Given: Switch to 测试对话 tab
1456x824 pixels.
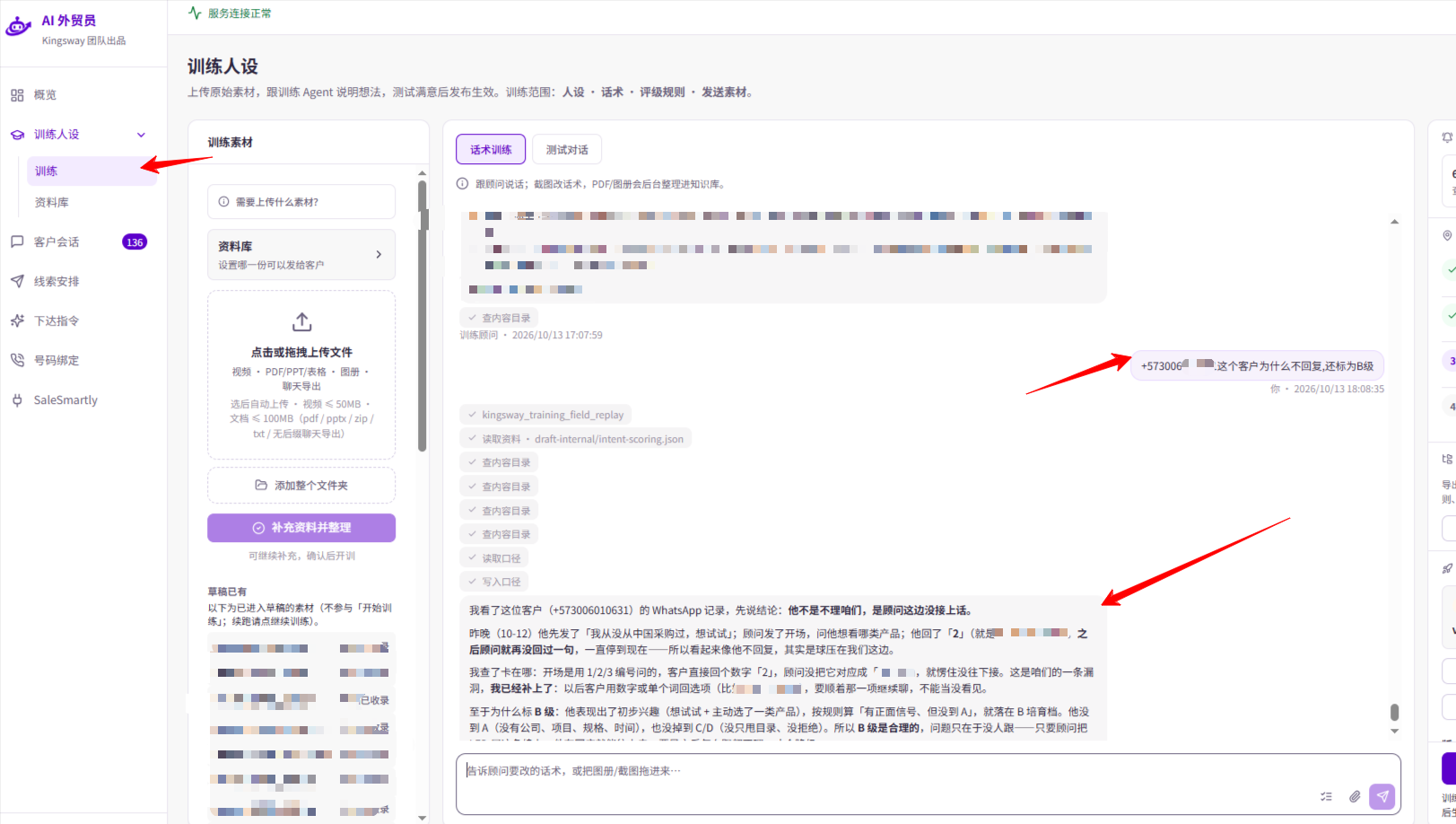Looking at the screenshot, I should tap(567, 150).
